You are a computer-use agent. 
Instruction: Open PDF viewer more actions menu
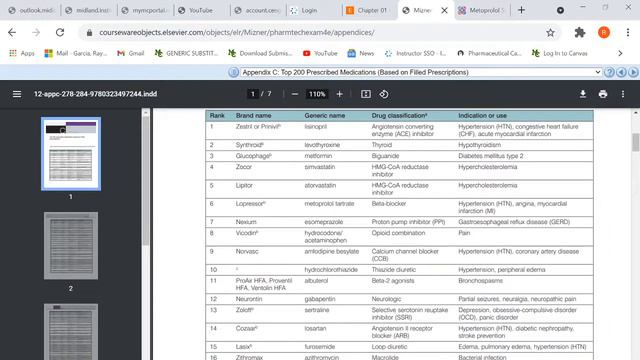point(623,94)
